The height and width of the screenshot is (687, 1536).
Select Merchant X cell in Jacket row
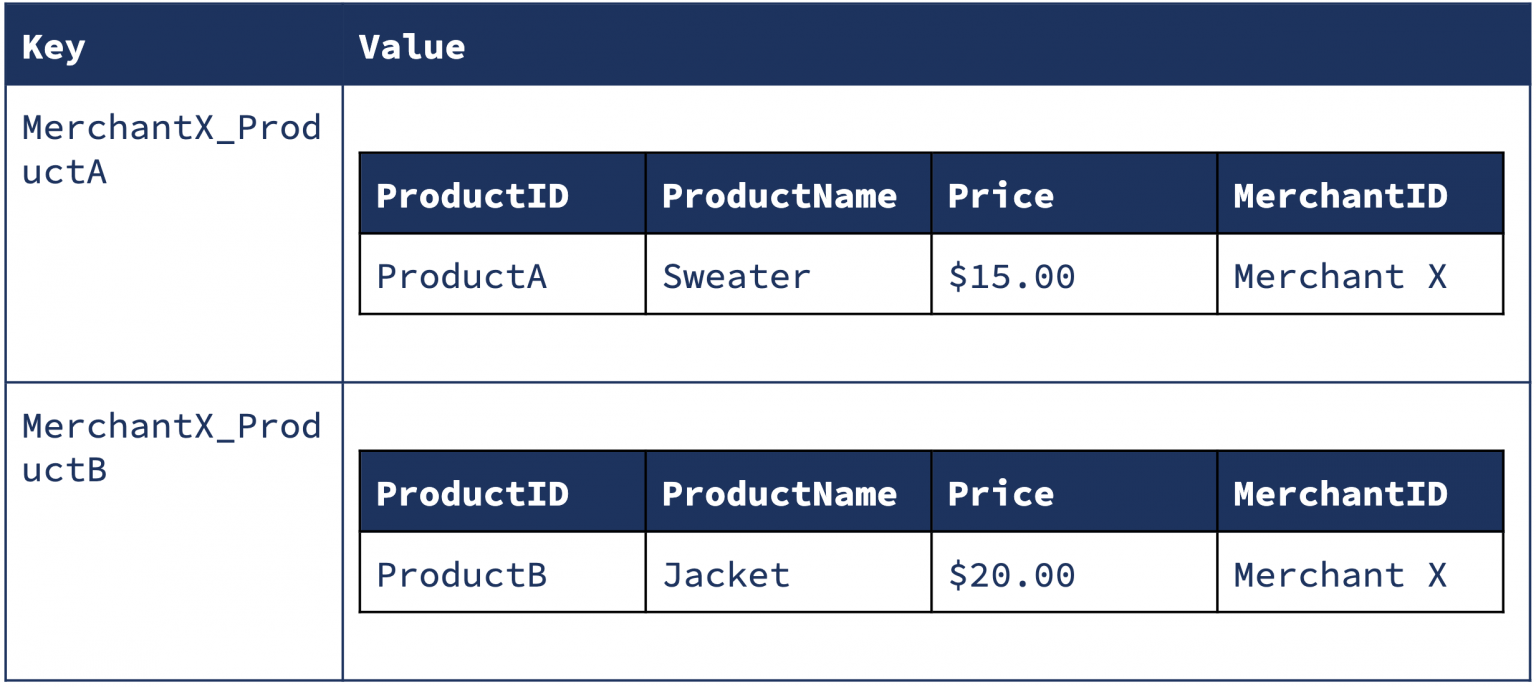point(1360,572)
